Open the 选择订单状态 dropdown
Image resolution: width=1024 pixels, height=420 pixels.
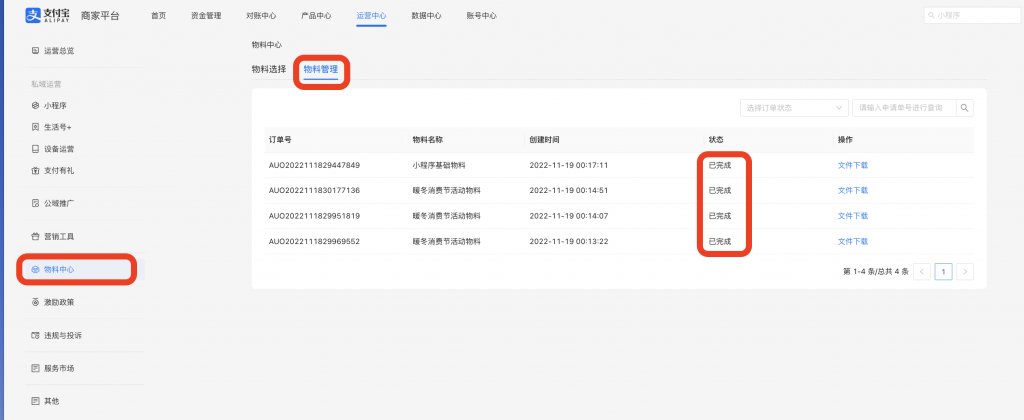click(x=794, y=108)
